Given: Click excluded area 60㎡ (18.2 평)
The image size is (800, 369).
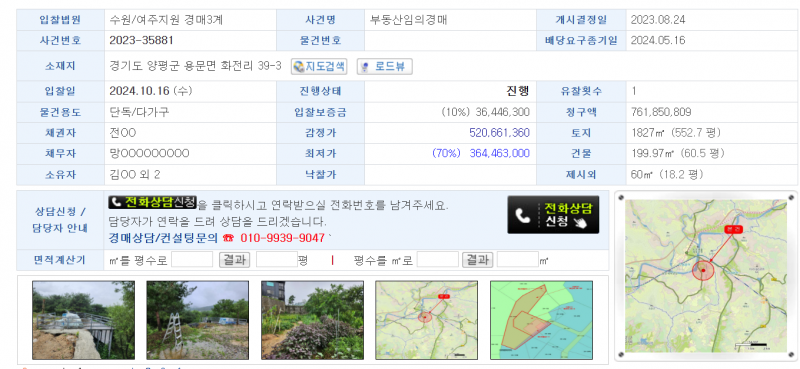Looking at the screenshot, I should (667, 175).
